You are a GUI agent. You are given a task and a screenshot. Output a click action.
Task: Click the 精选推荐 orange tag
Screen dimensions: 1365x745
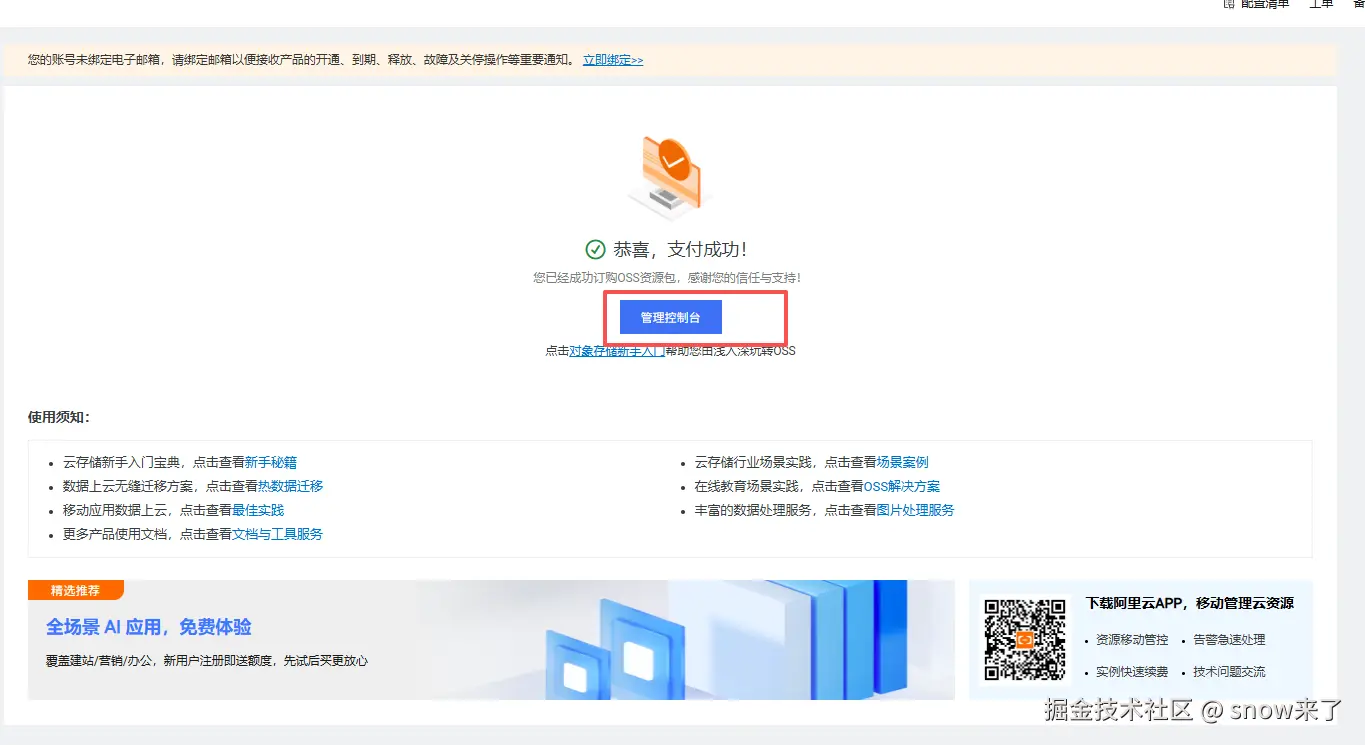coord(76,590)
